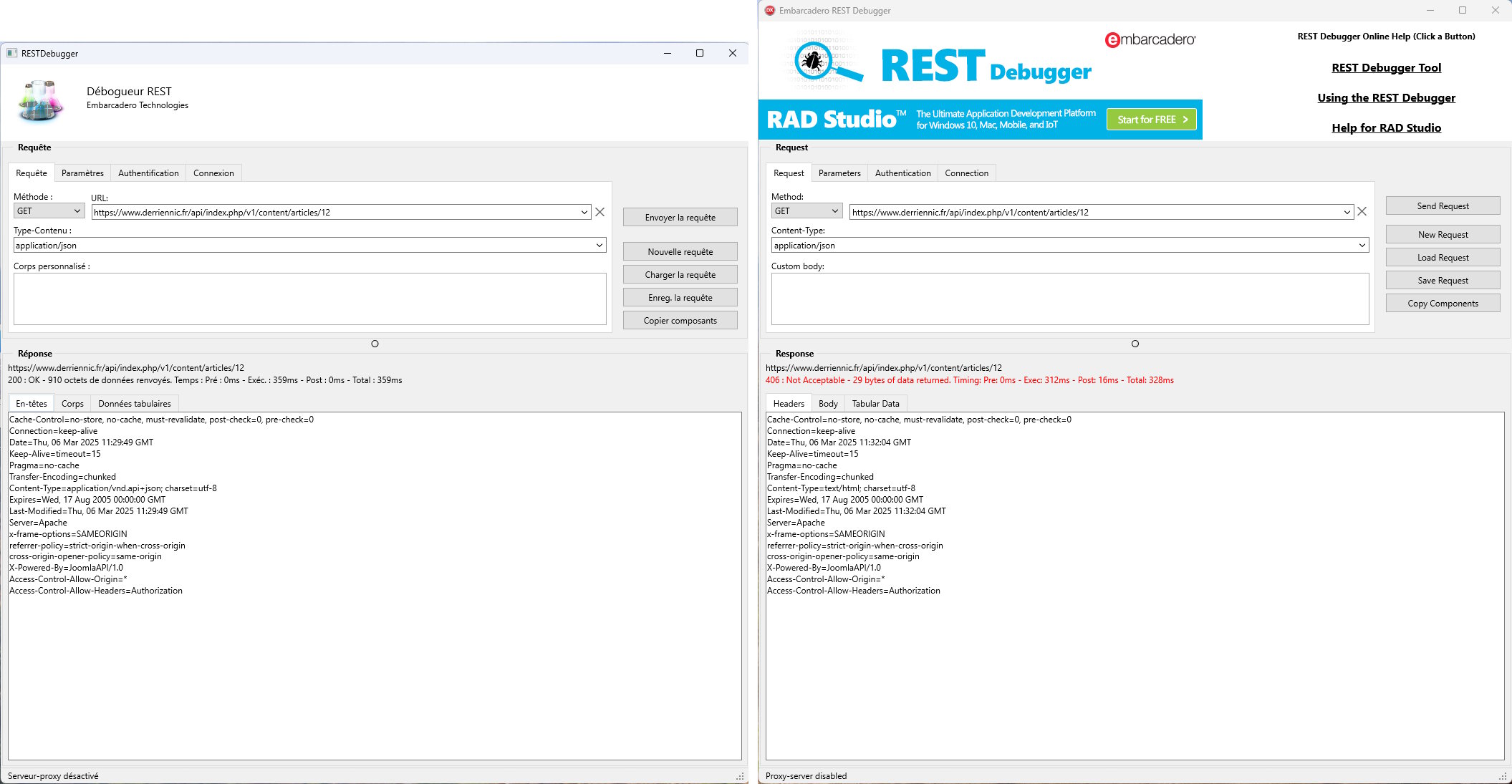Screen dimensions: 1512x784
Task: Minimize the Embarcadero REST Debugger window
Action: point(1430,11)
